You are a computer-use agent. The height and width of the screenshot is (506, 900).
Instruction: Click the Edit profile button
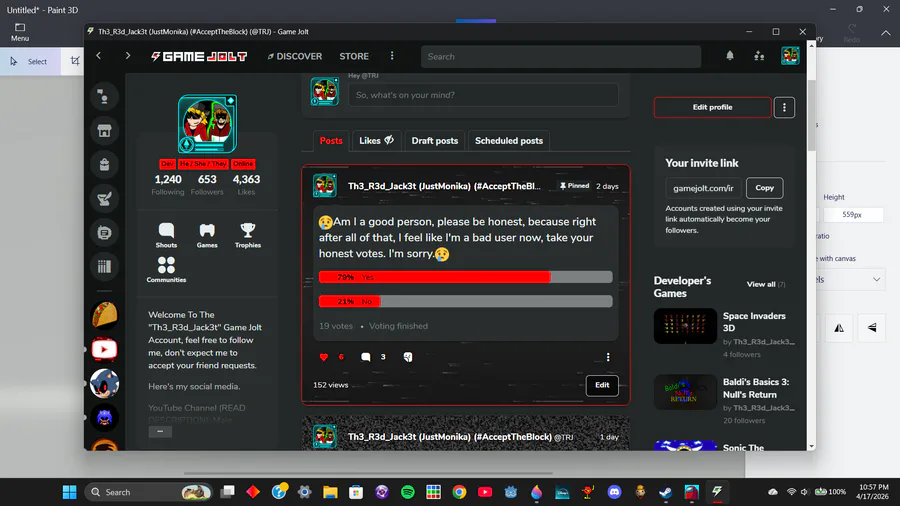(712, 107)
